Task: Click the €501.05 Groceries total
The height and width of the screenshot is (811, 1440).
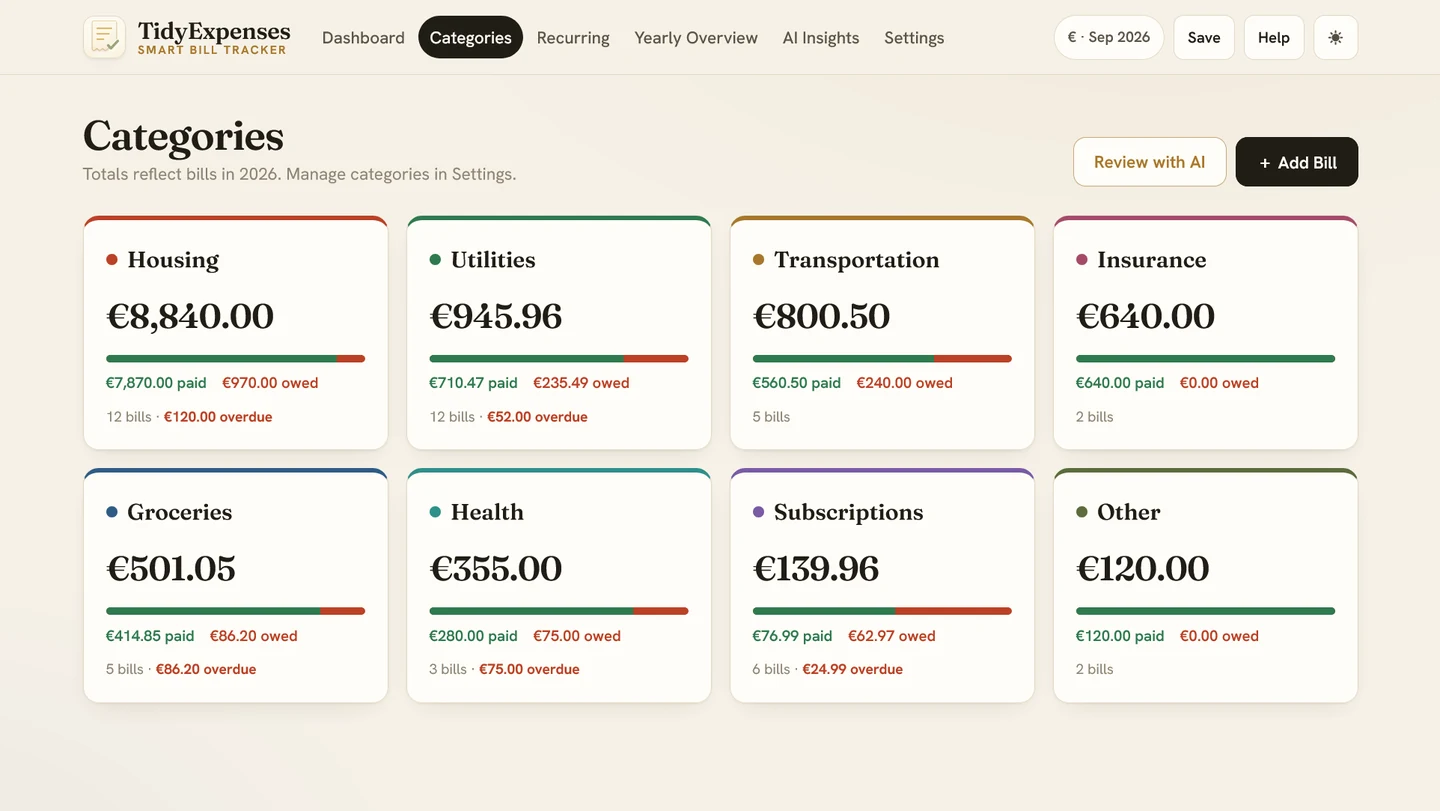Action: click(x=171, y=569)
